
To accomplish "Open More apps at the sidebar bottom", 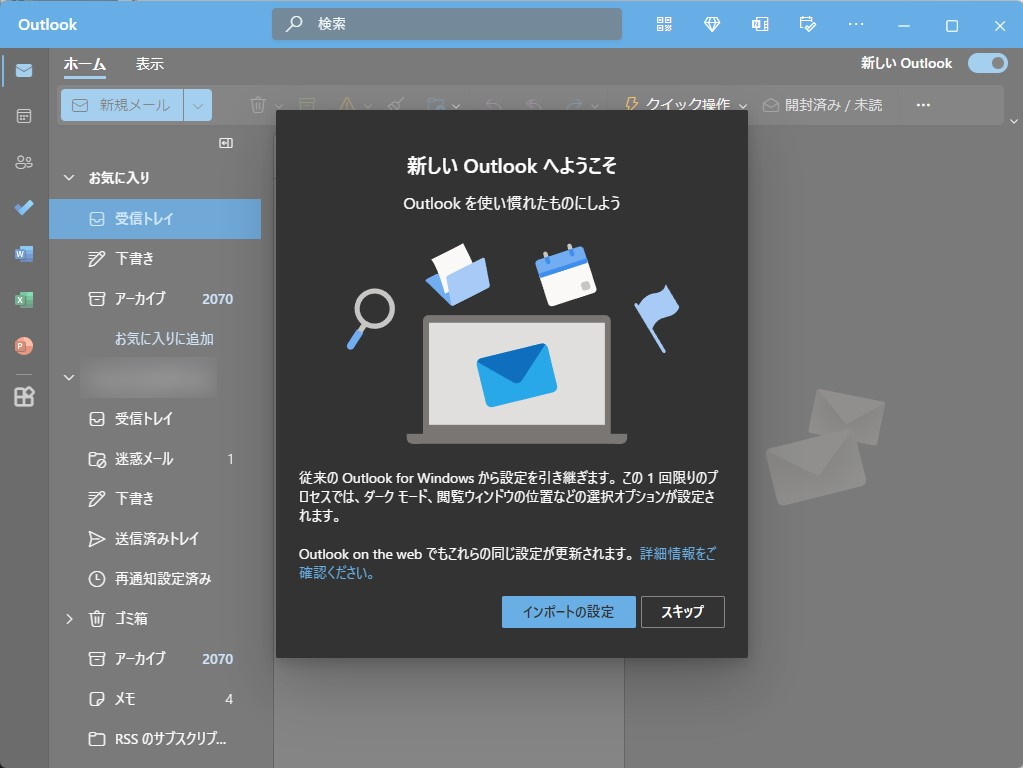I will pyautogui.click(x=23, y=396).
